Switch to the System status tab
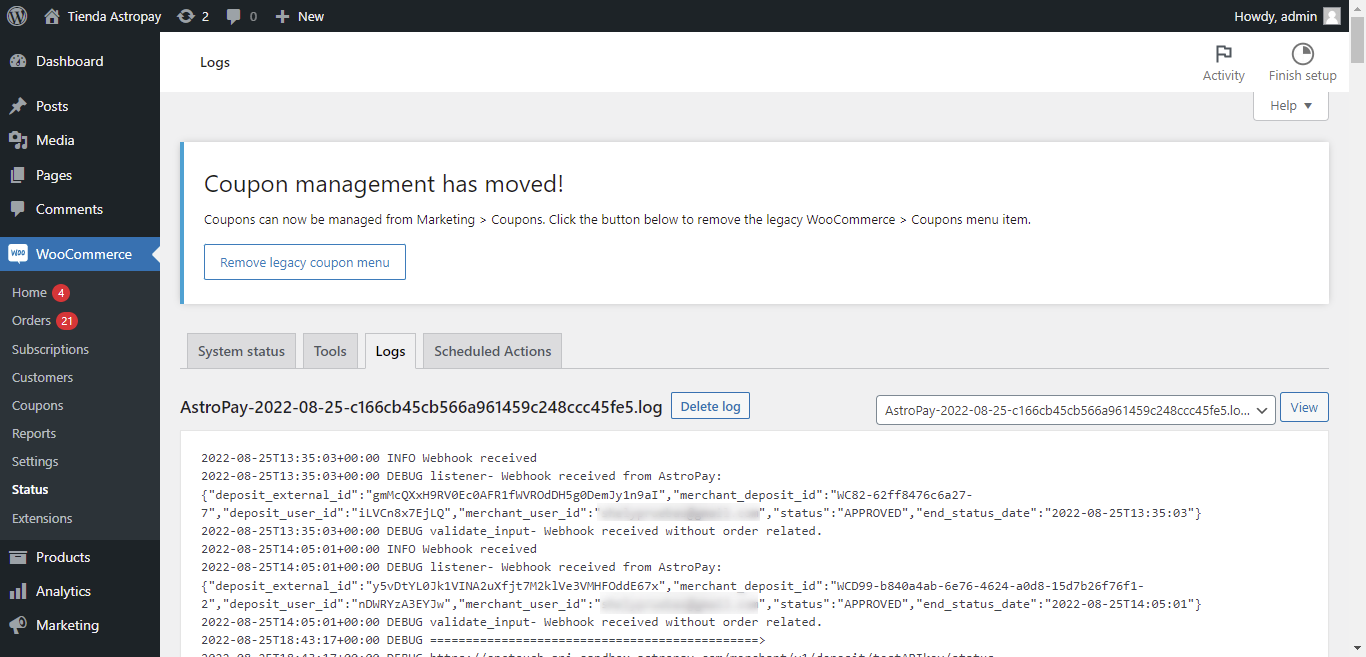 [241, 351]
